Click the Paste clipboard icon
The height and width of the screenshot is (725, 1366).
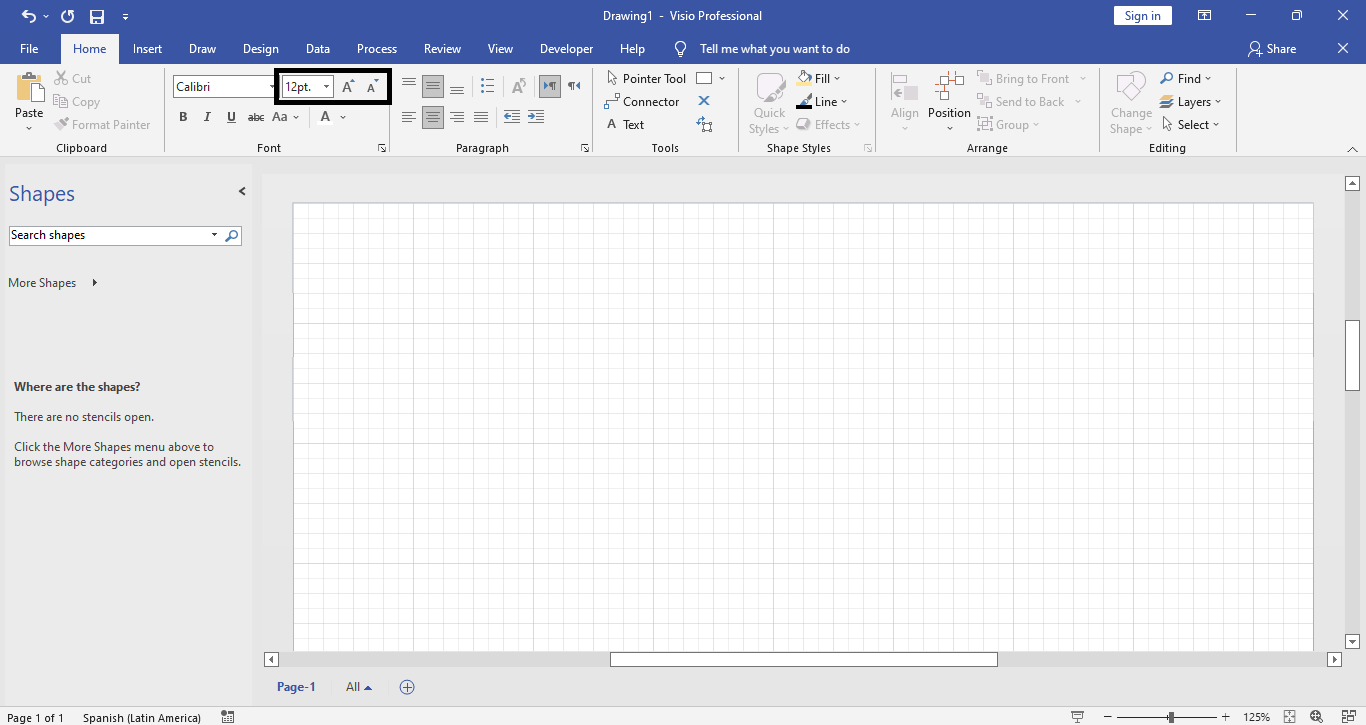click(29, 87)
